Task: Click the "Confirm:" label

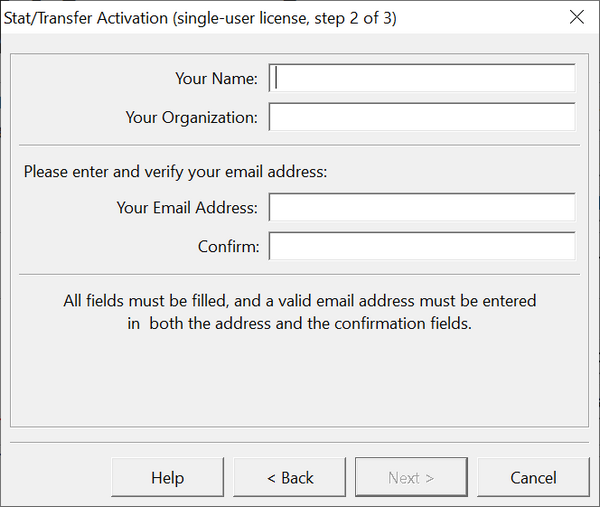Action: point(228,246)
